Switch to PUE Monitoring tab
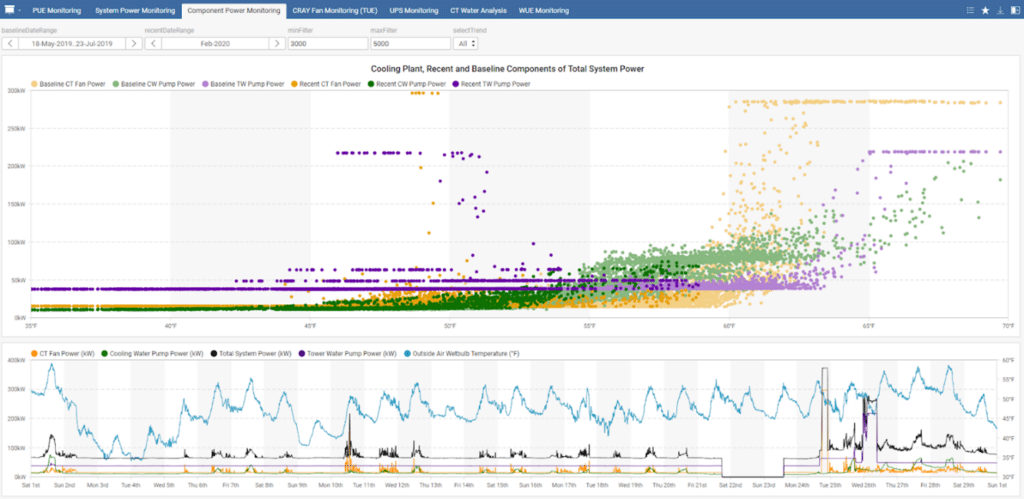The height and width of the screenshot is (499, 1024). 56,10
